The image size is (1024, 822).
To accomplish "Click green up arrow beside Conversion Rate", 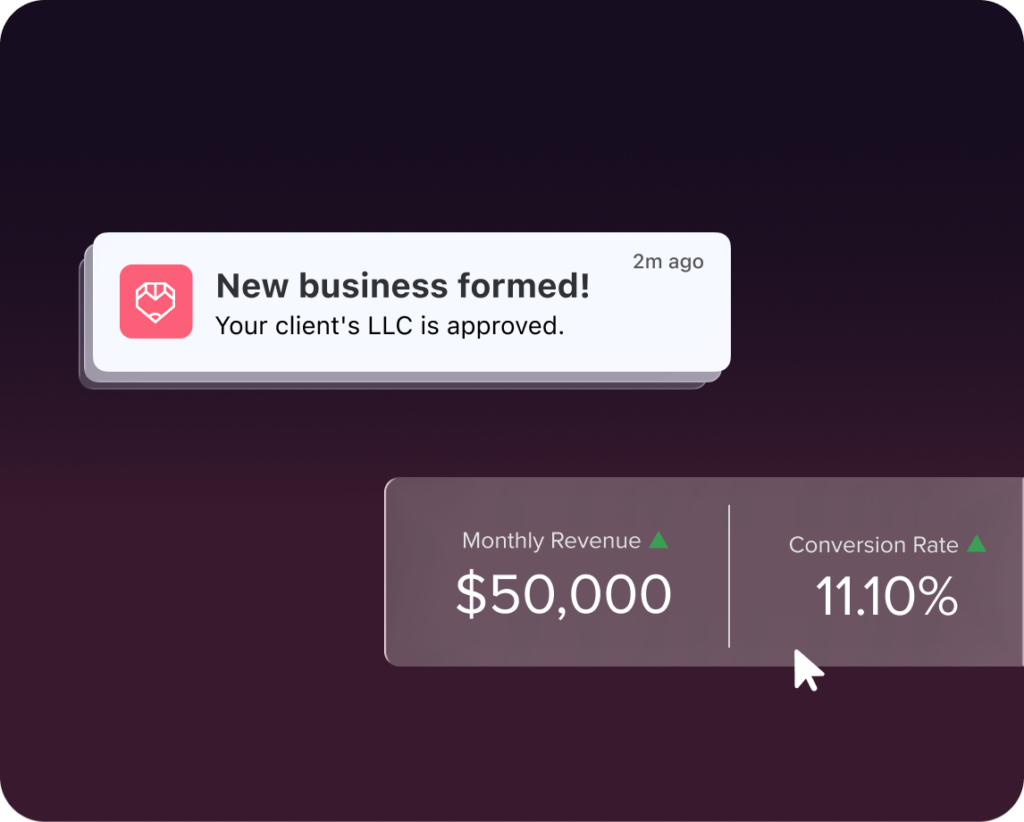I will pos(977,544).
